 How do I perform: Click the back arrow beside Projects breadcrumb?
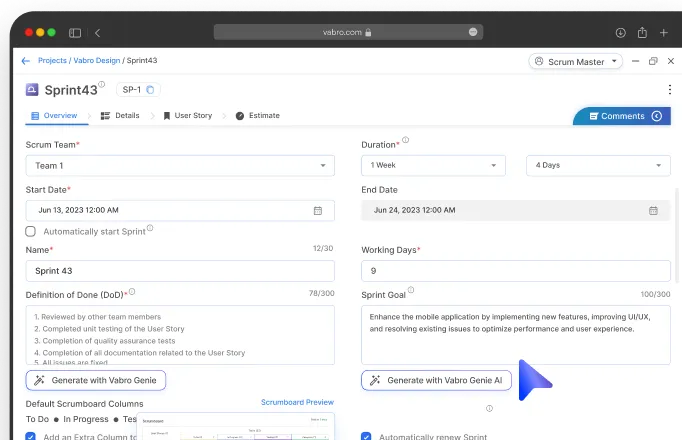point(25,61)
